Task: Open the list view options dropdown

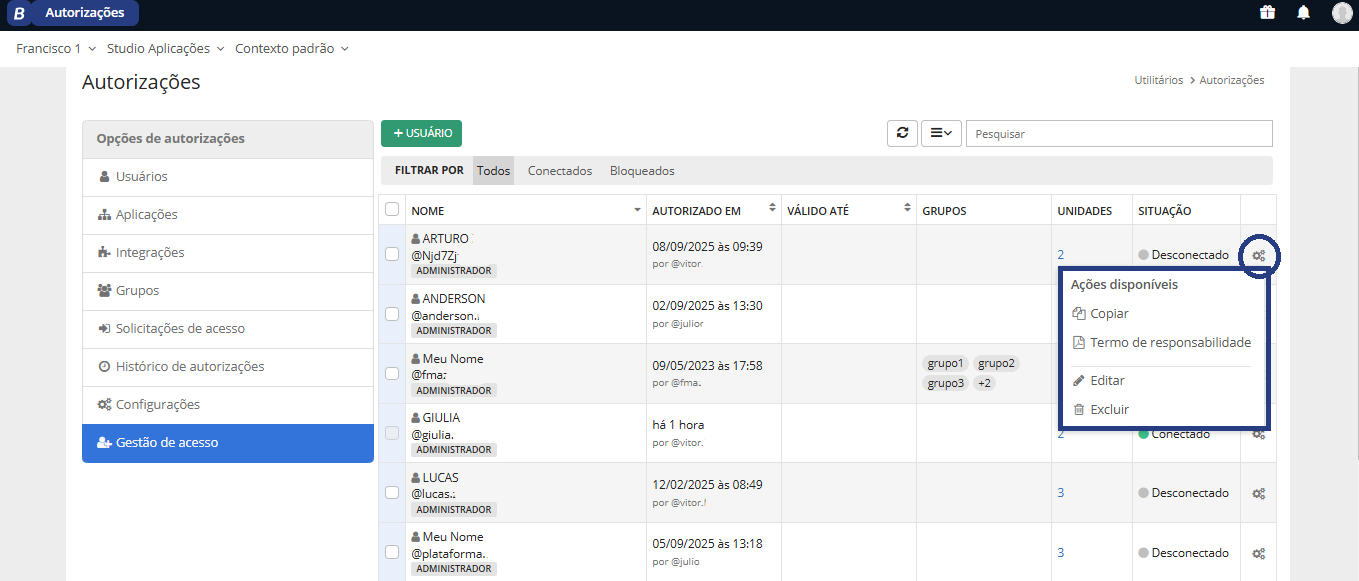Action: [x=940, y=133]
